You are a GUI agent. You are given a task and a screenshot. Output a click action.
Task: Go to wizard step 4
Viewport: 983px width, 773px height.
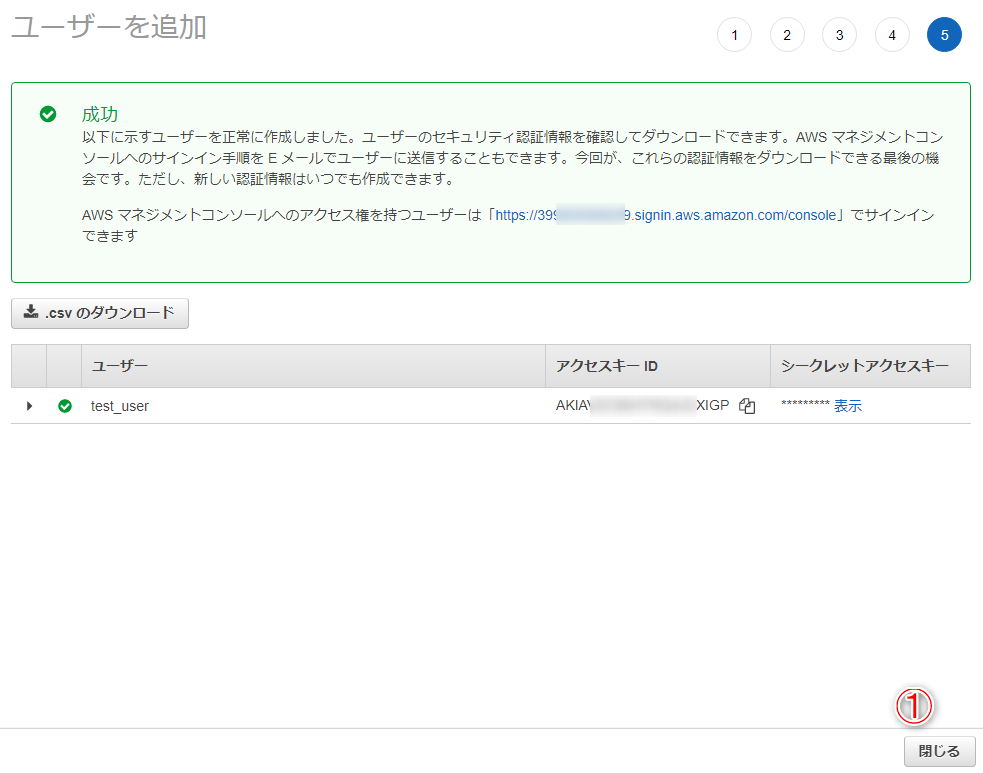tap(892, 35)
